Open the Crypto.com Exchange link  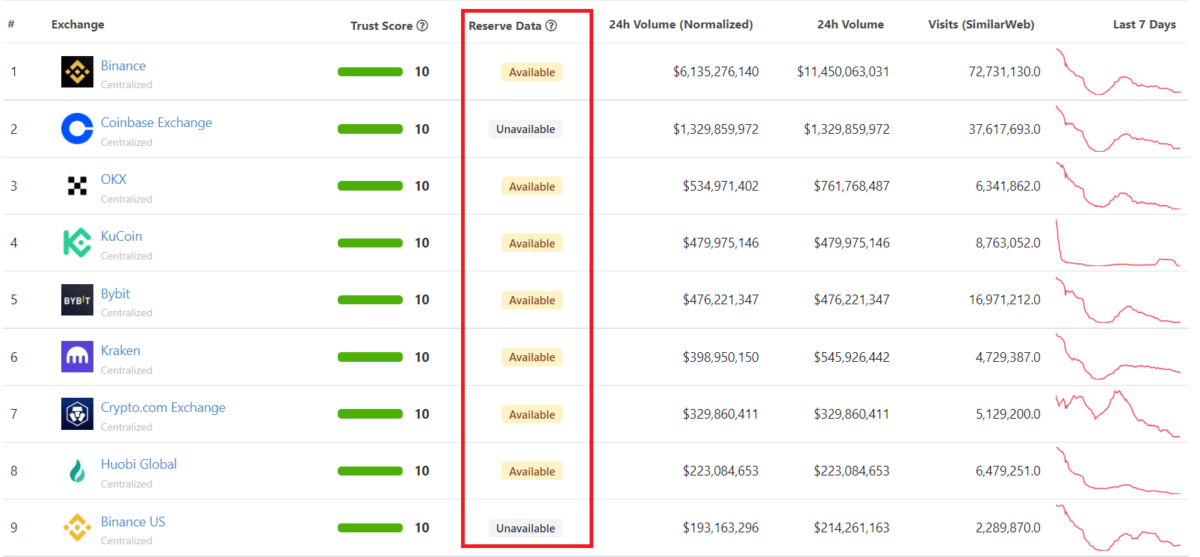163,408
